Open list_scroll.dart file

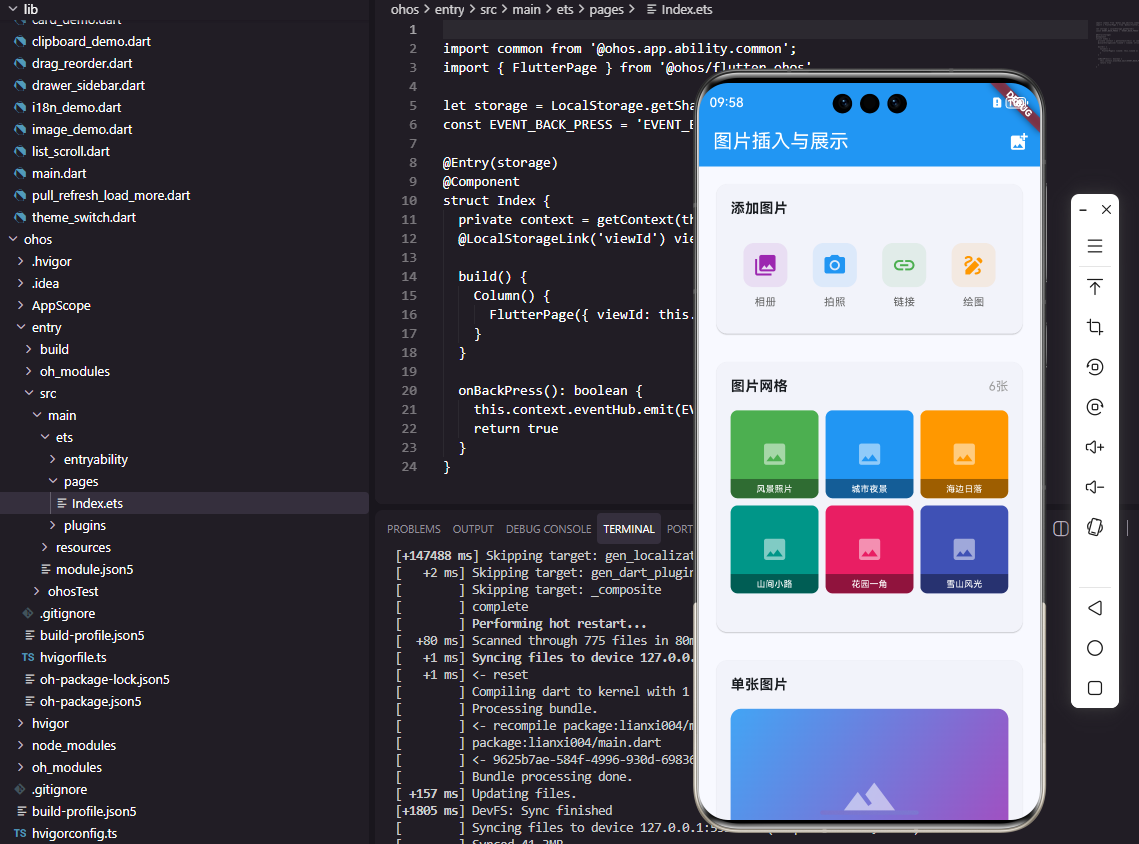pyautogui.click(x=70, y=151)
